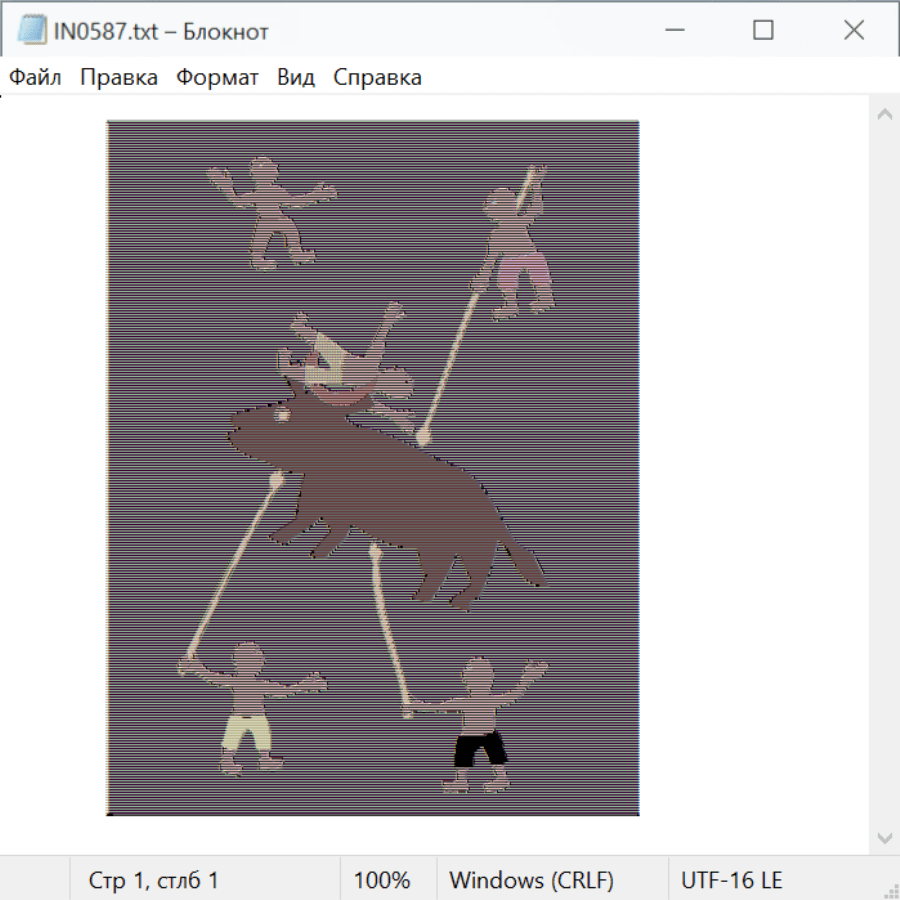Click the resize grip in the bottom-right corner

pos(890,890)
